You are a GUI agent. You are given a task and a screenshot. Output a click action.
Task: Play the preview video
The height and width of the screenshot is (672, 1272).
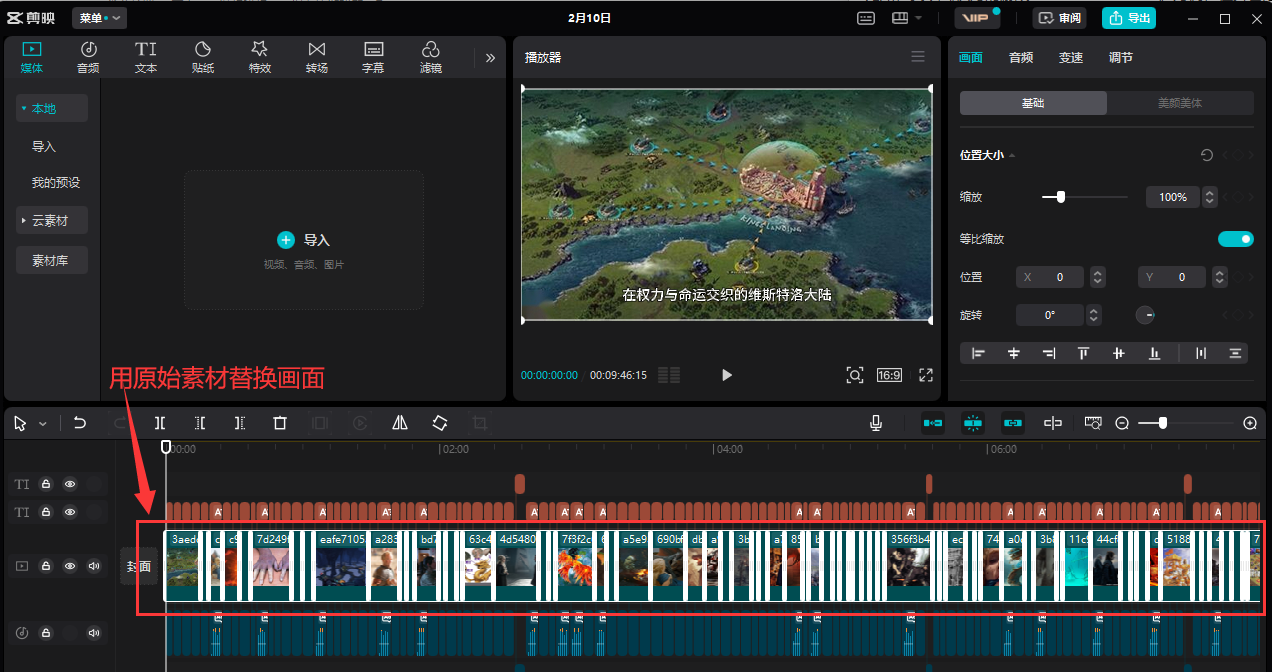click(x=727, y=375)
